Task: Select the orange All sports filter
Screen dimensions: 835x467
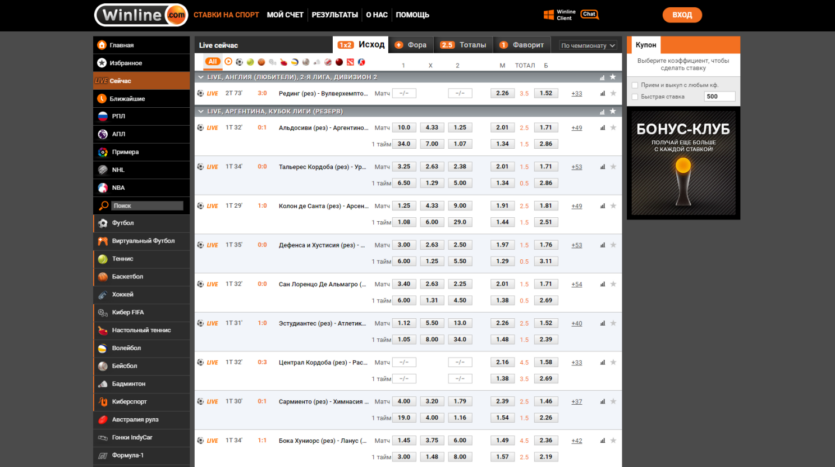Action: pyautogui.click(x=212, y=61)
